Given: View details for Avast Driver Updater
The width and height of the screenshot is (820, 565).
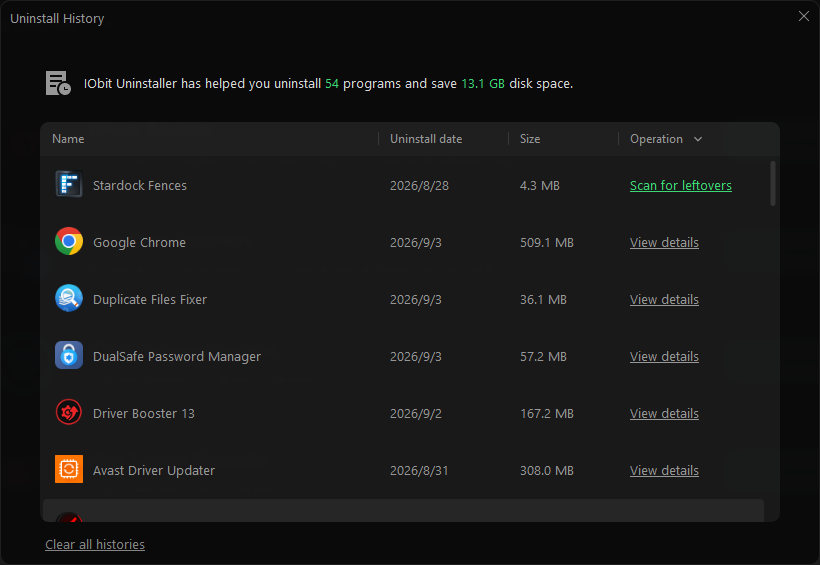Looking at the screenshot, I should (664, 471).
